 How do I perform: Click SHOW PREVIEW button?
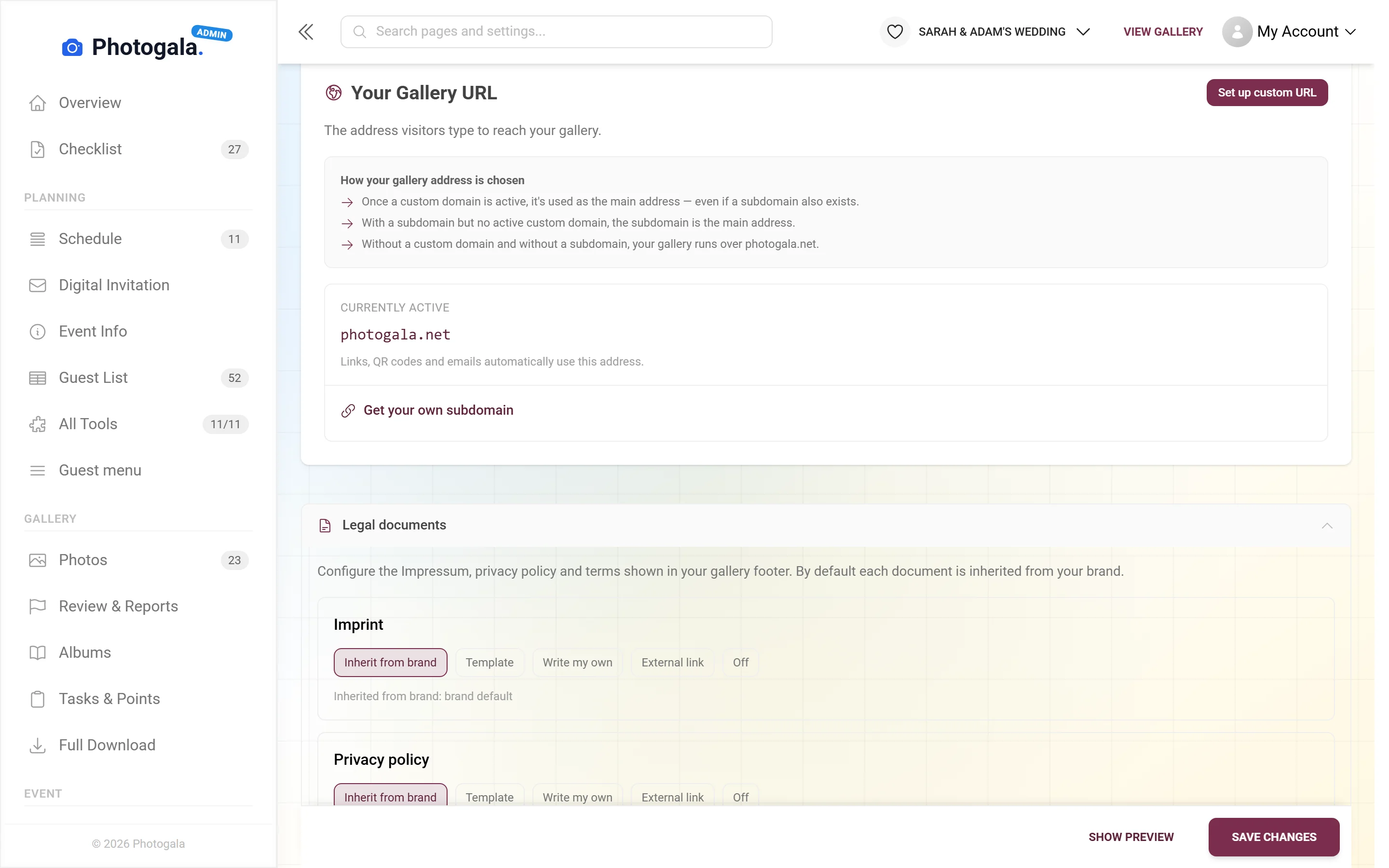pyautogui.click(x=1130, y=837)
